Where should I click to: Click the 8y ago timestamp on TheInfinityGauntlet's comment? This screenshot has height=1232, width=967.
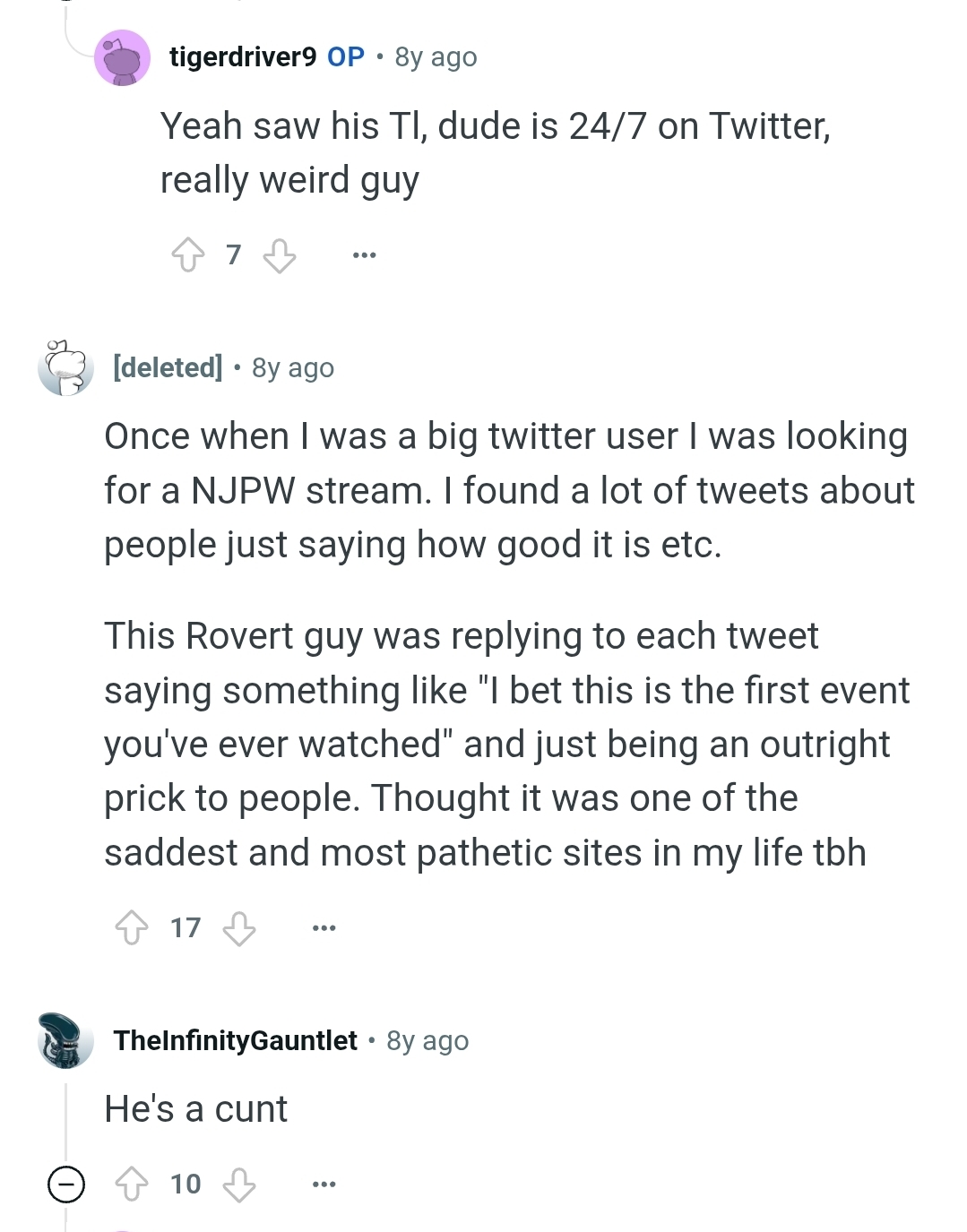tap(428, 1040)
